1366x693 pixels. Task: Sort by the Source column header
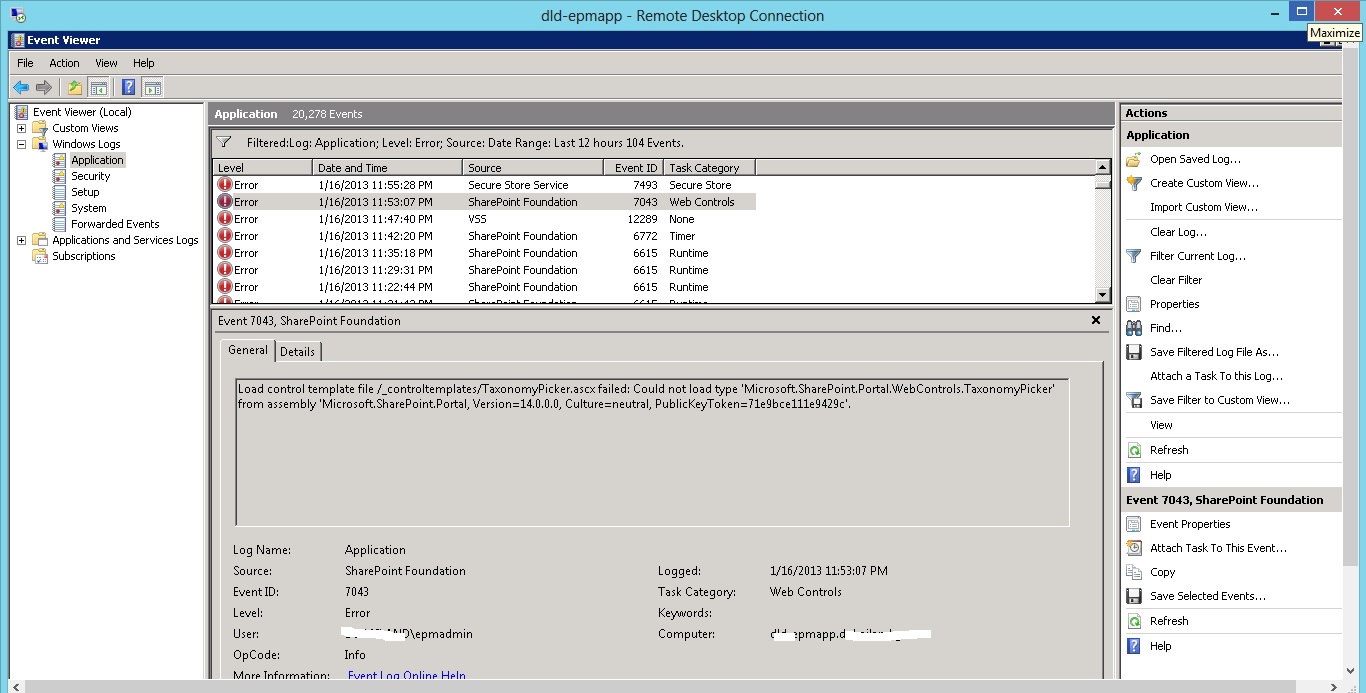[x=533, y=168]
